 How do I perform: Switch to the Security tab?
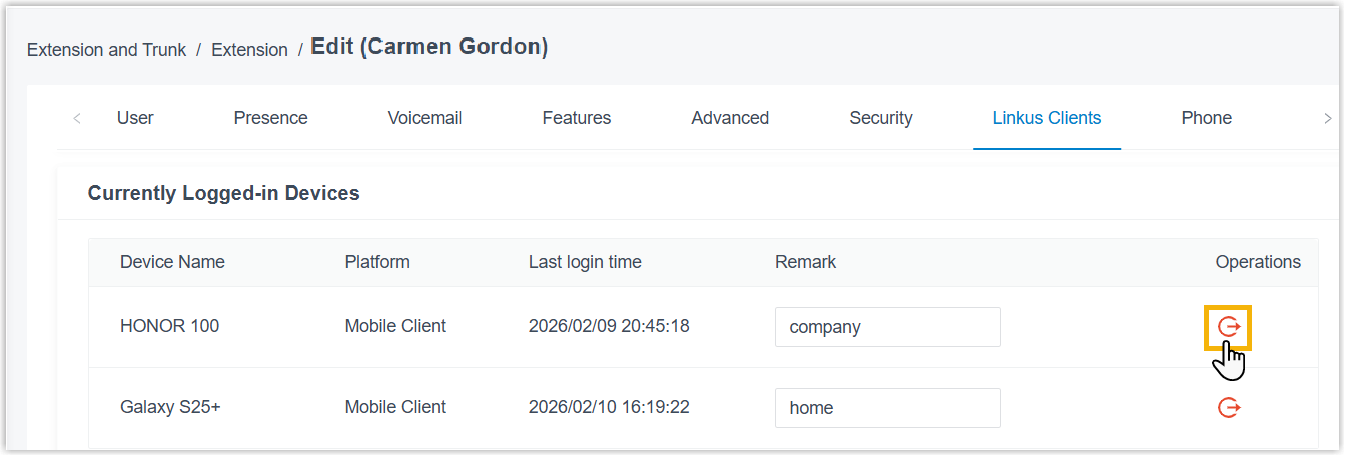[881, 118]
